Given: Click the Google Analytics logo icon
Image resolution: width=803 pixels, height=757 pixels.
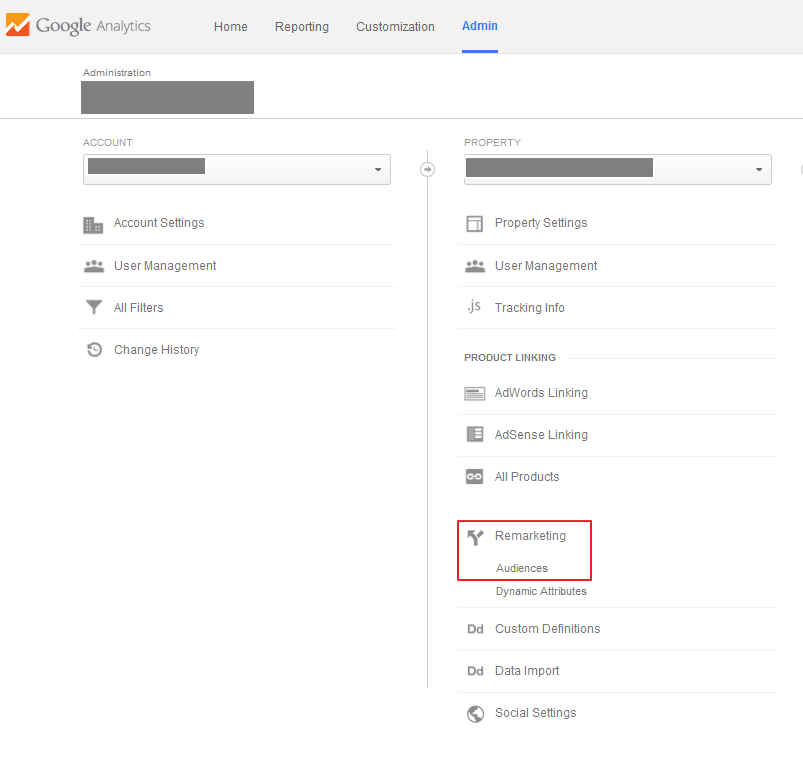Looking at the screenshot, I should (x=17, y=25).
